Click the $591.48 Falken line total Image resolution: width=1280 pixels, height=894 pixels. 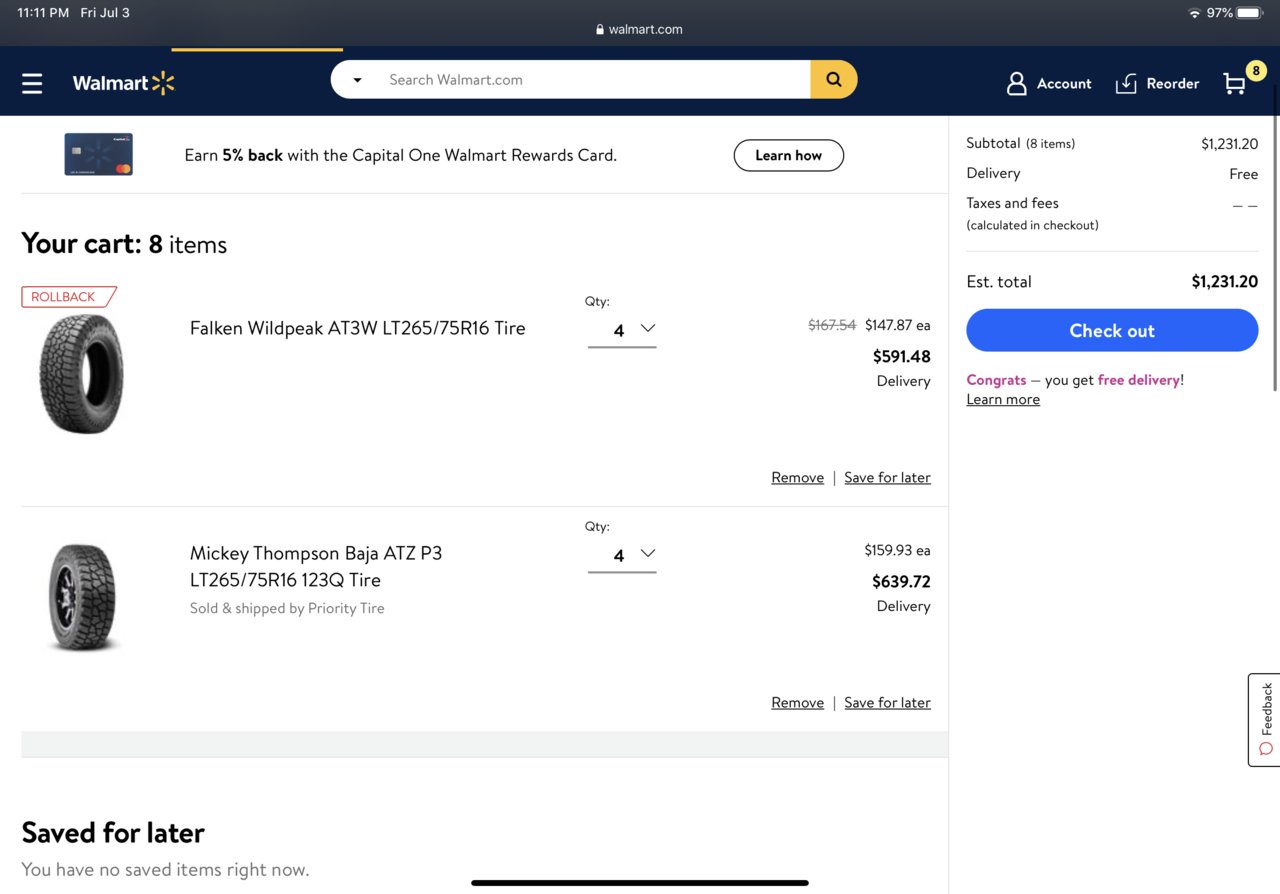coord(901,356)
